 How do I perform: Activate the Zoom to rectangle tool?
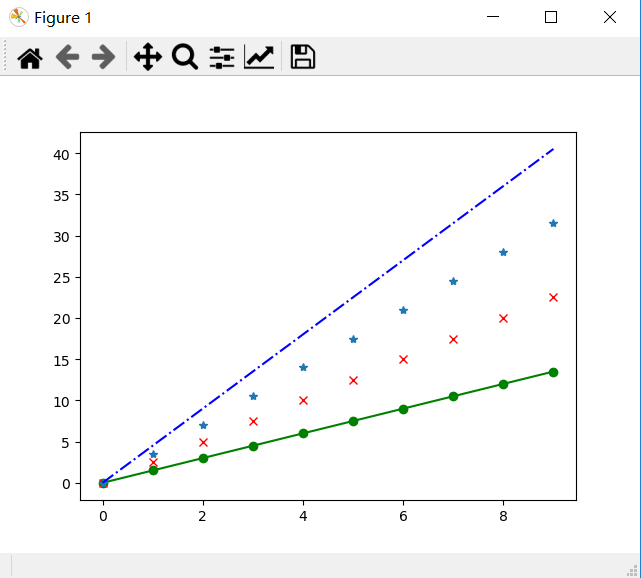coord(185,56)
